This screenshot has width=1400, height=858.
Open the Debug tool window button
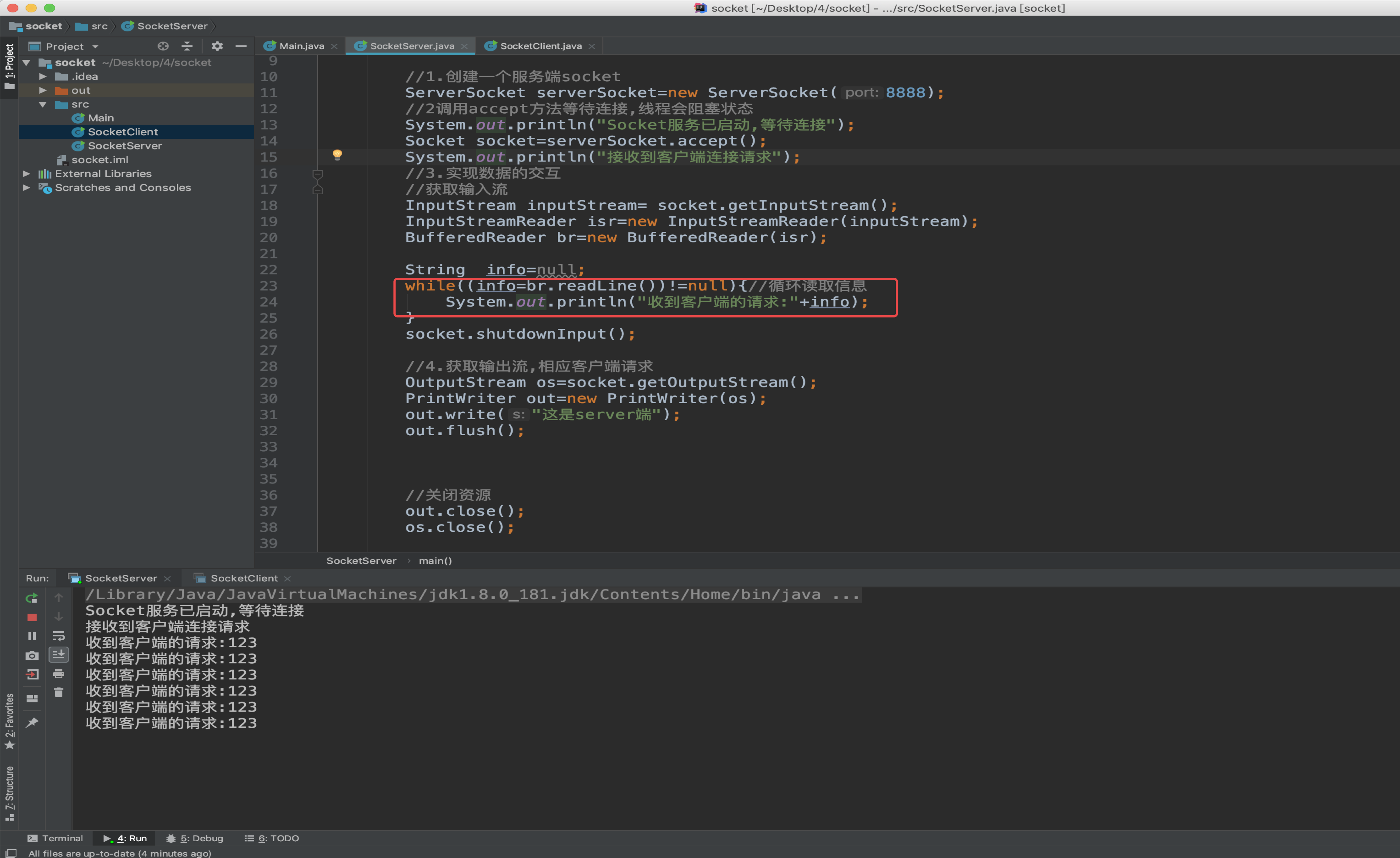(x=194, y=838)
